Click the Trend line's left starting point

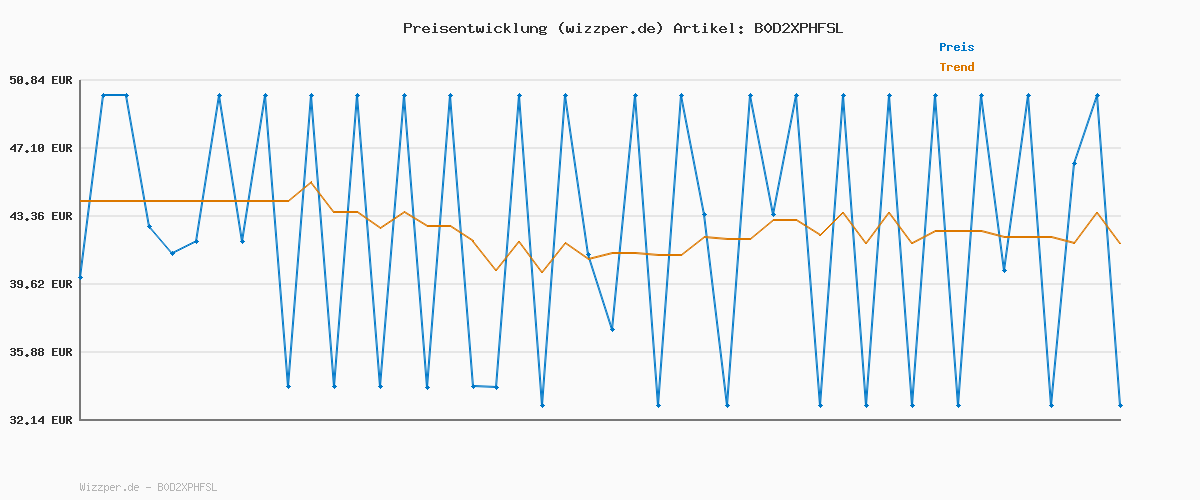(x=81, y=201)
